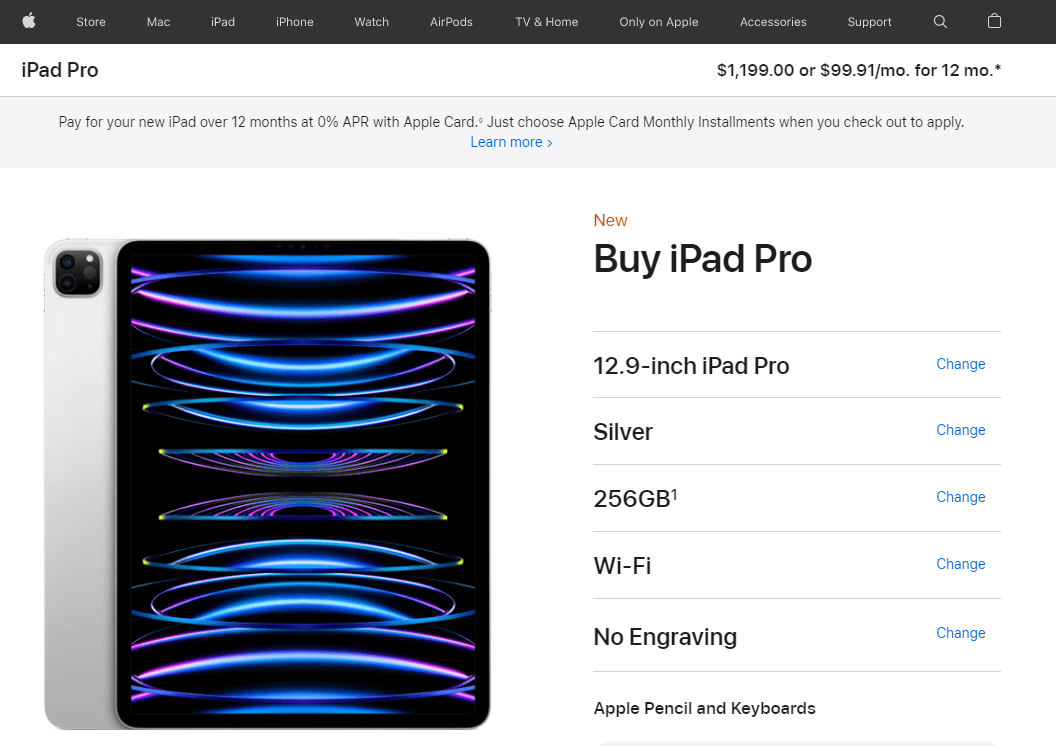Open the Store menu item
Image resolution: width=1056 pixels, height=746 pixels.
pyautogui.click(x=90, y=21)
